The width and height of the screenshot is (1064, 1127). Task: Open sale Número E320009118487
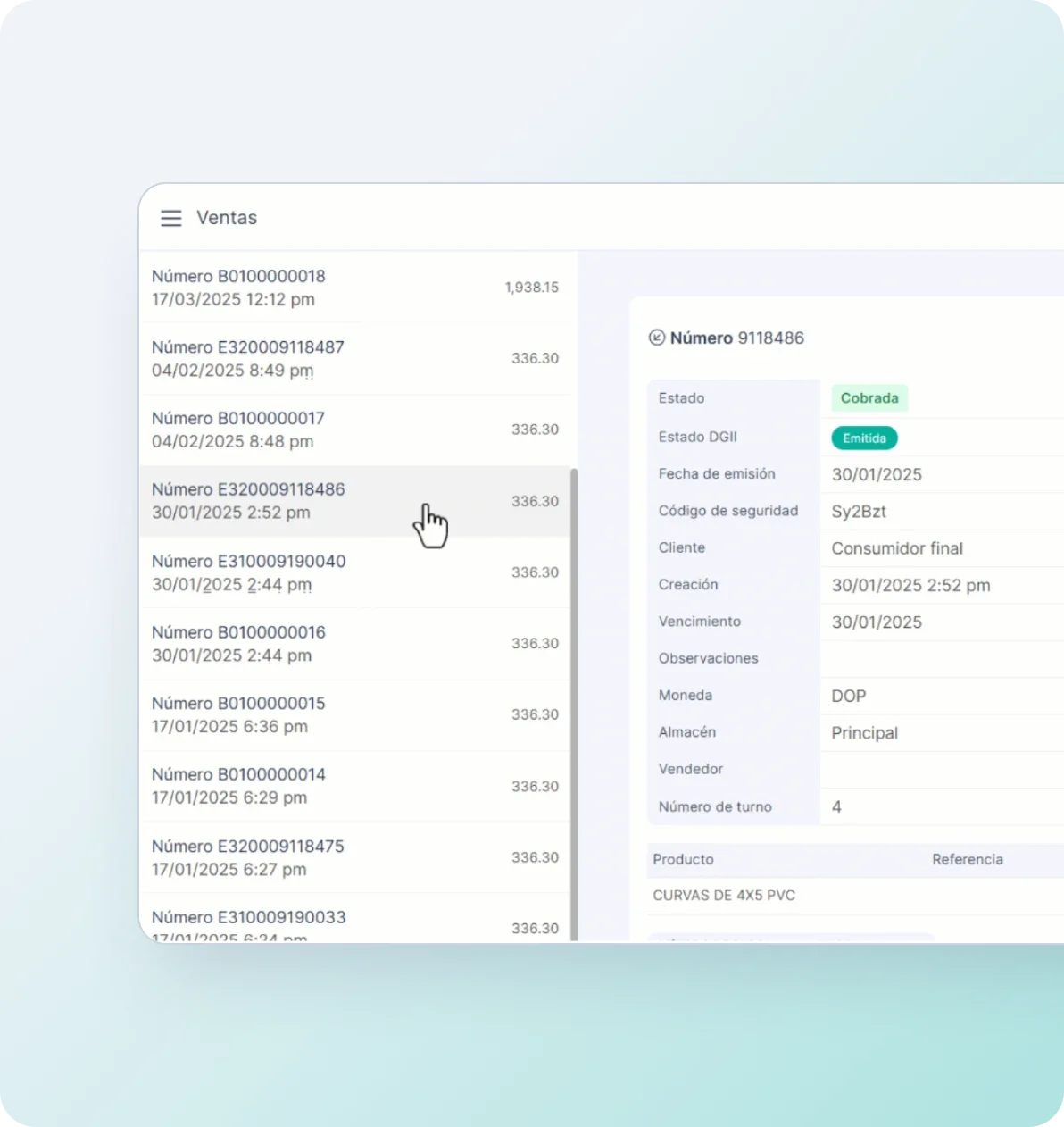[354, 358]
